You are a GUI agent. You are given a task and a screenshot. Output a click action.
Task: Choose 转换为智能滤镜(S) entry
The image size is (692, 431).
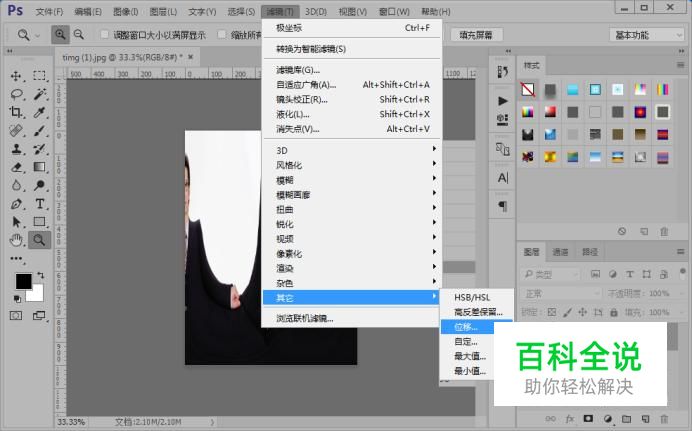click(352, 49)
